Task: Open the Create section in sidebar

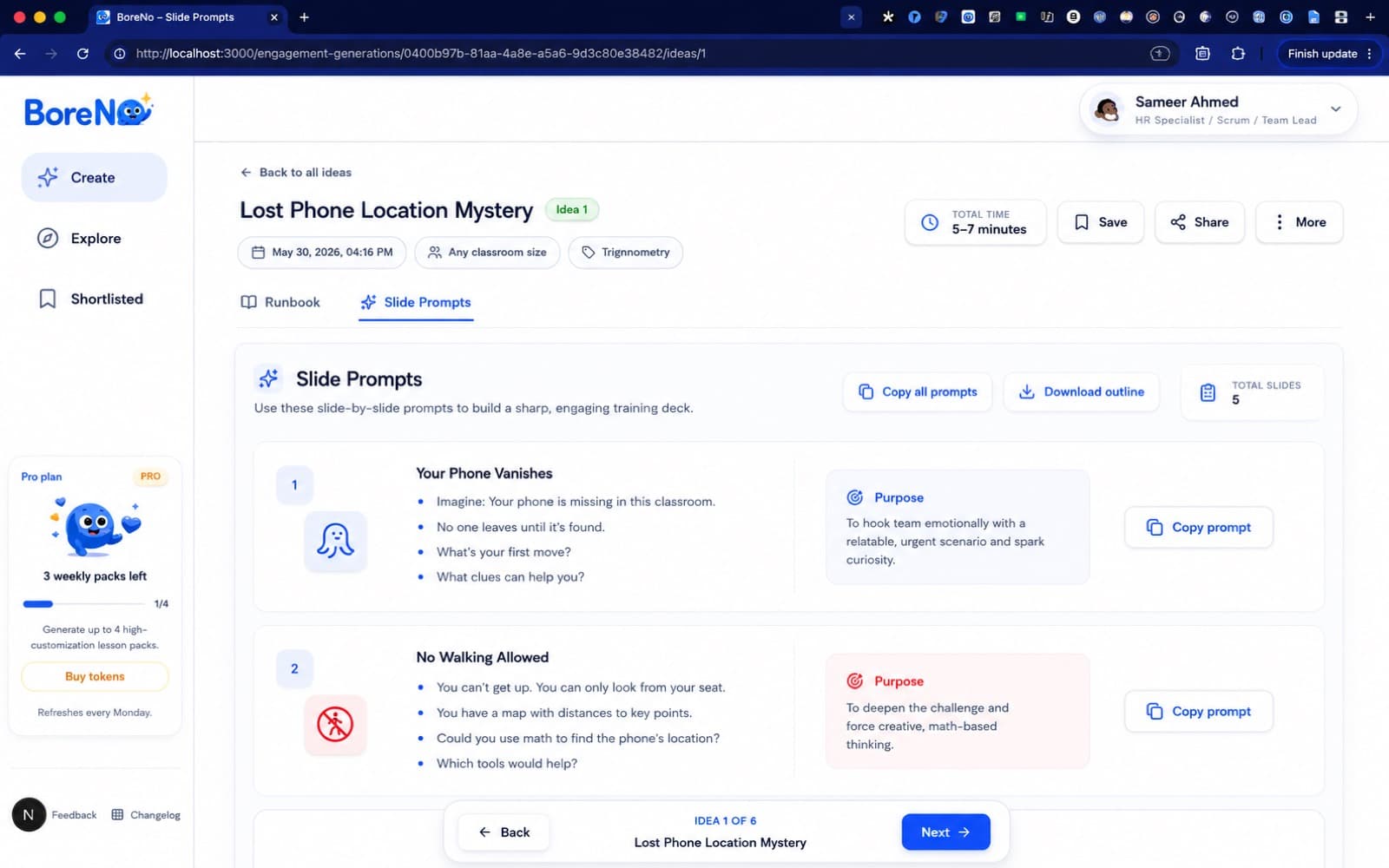Action: 94,177
